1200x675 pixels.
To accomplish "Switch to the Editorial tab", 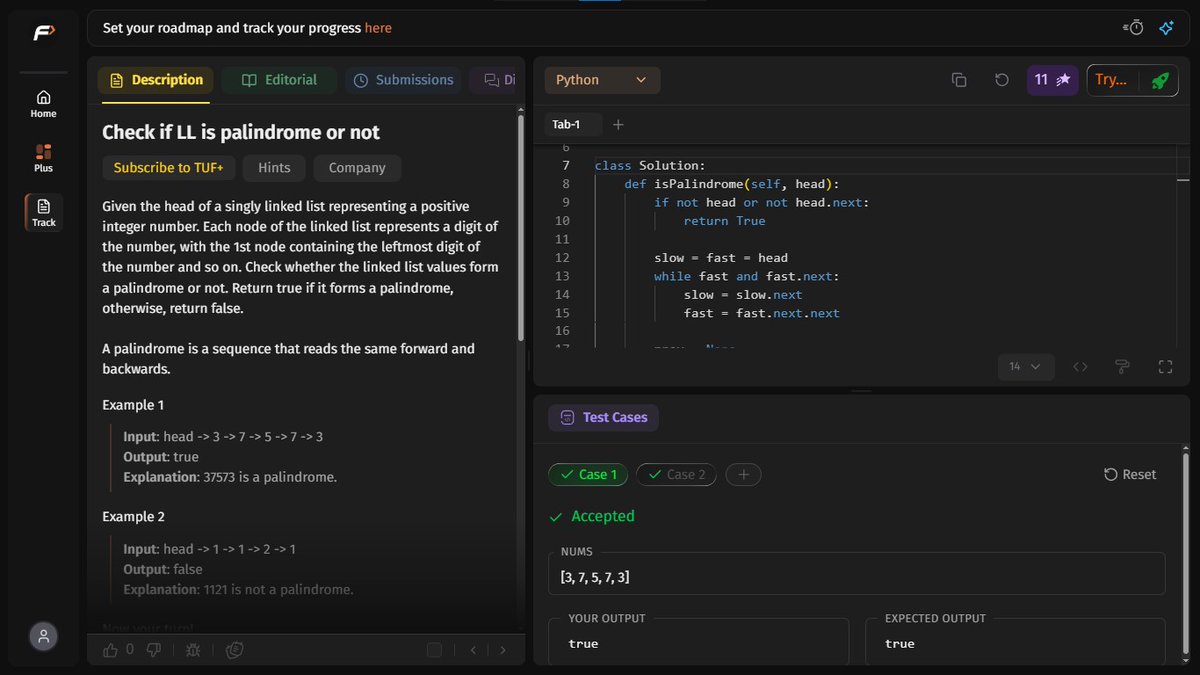I will pyautogui.click(x=279, y=80).
